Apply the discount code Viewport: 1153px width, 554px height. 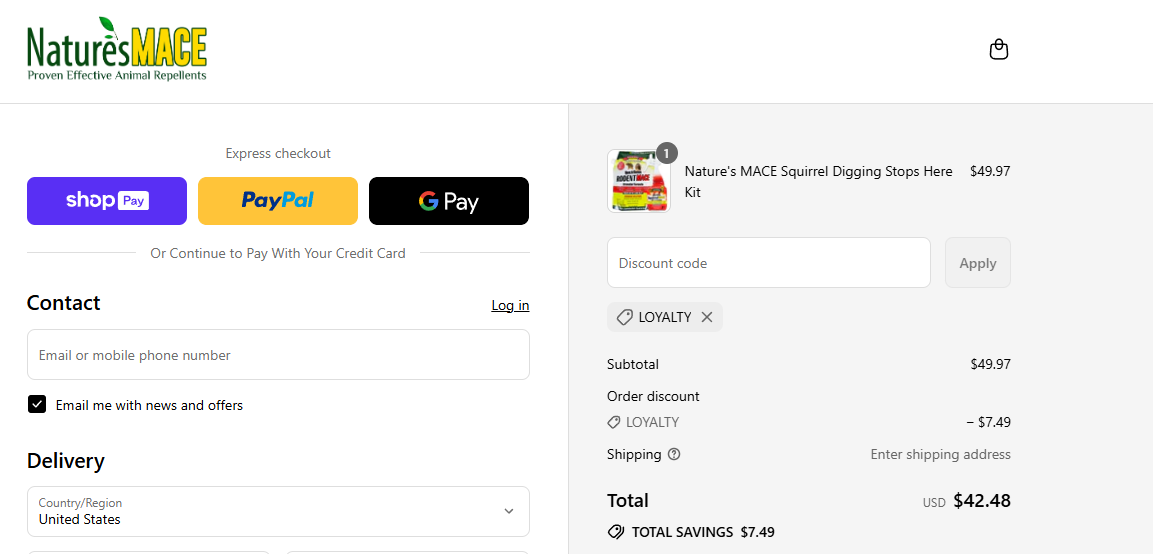pos(977,263)
